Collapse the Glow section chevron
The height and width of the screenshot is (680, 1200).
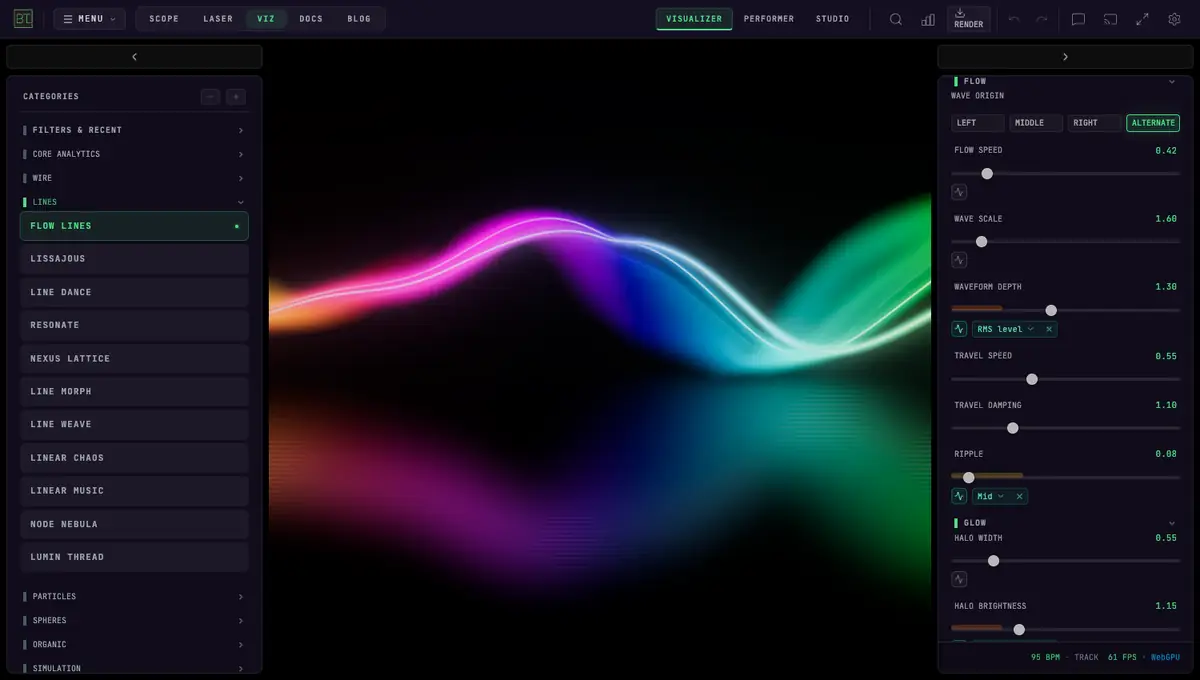coord(1172,523)
